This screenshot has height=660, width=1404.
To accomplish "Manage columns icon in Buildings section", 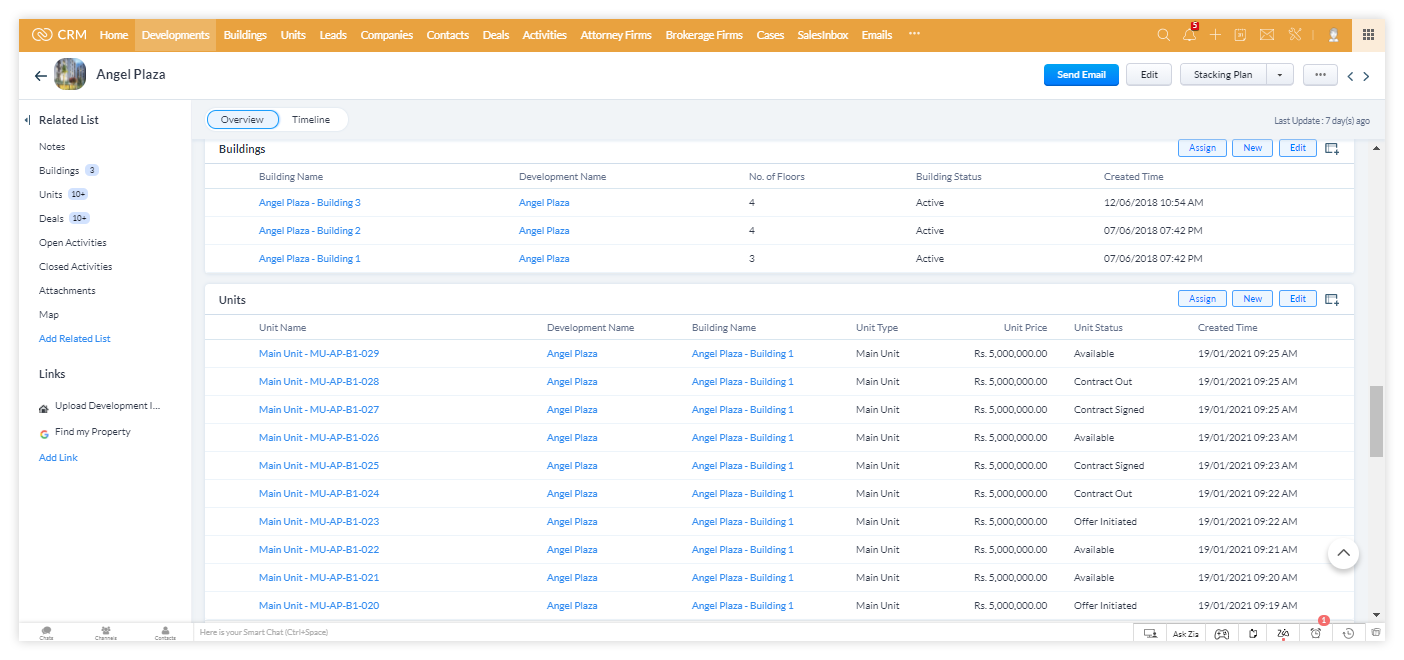I will 1332,149.
